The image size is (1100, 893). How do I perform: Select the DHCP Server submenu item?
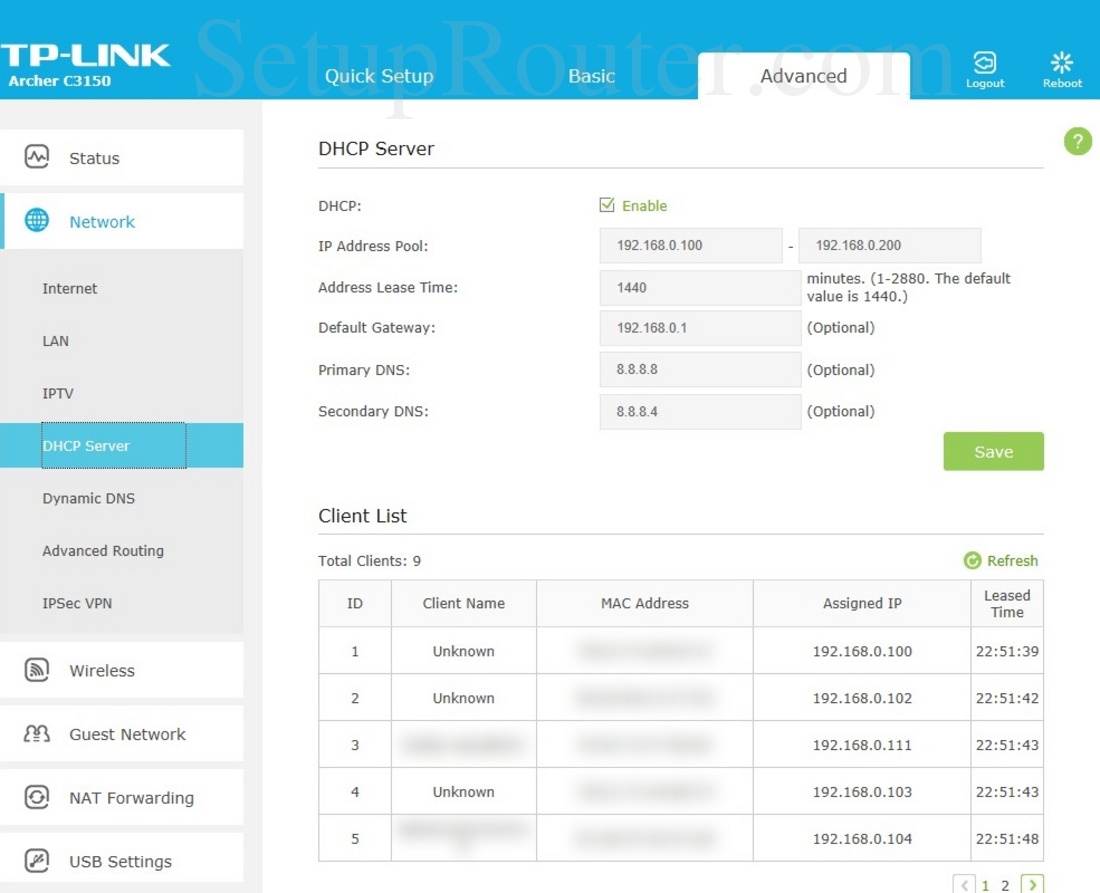pos(122,445)
